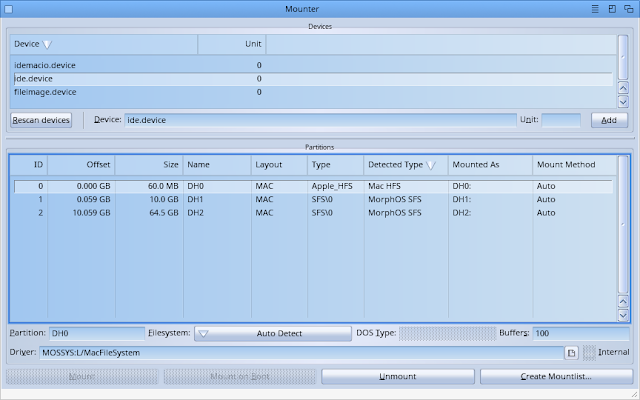Click the Add button
The height and width of the screenshot is (400, 640).
[609, 120]
